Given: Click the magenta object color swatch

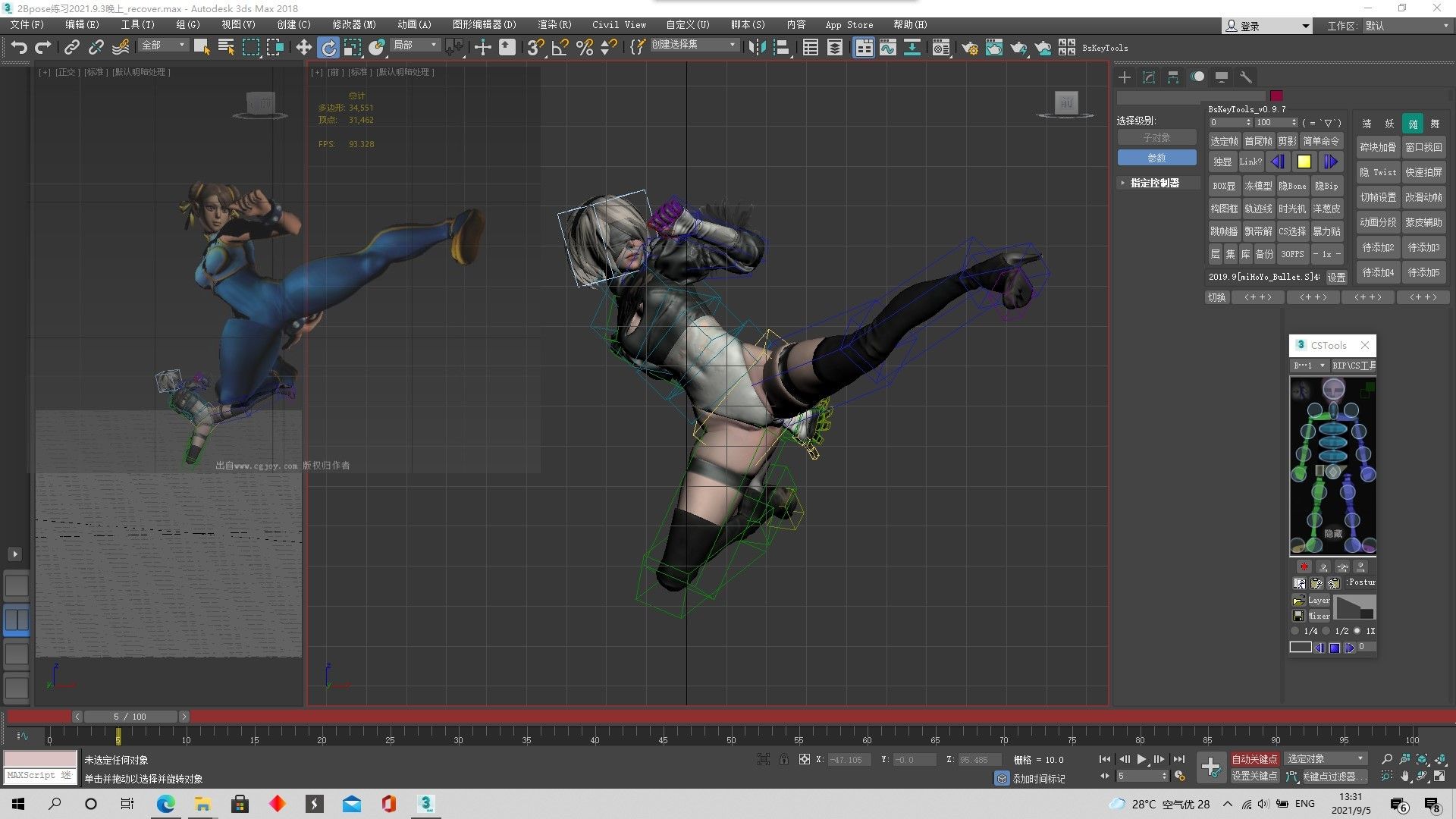Looking at the screenshot, I should (1276, 96).
